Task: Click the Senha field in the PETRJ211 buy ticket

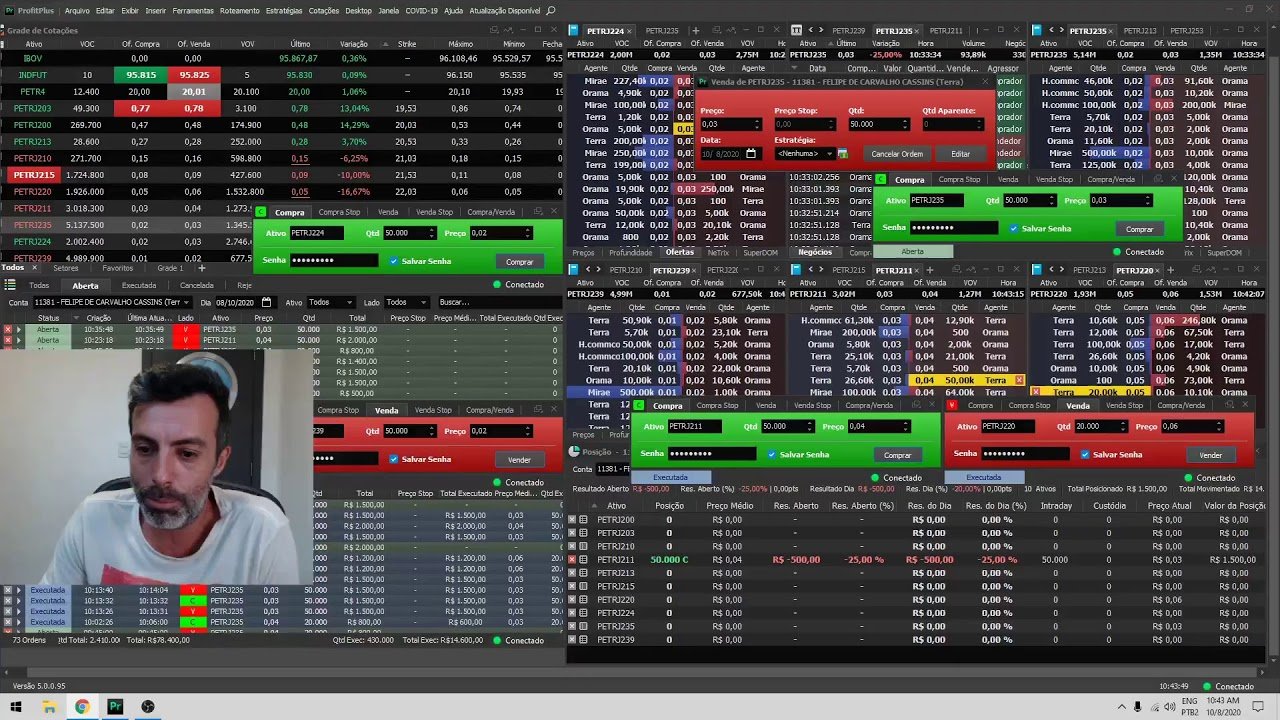Action: [x=712, y=454]
